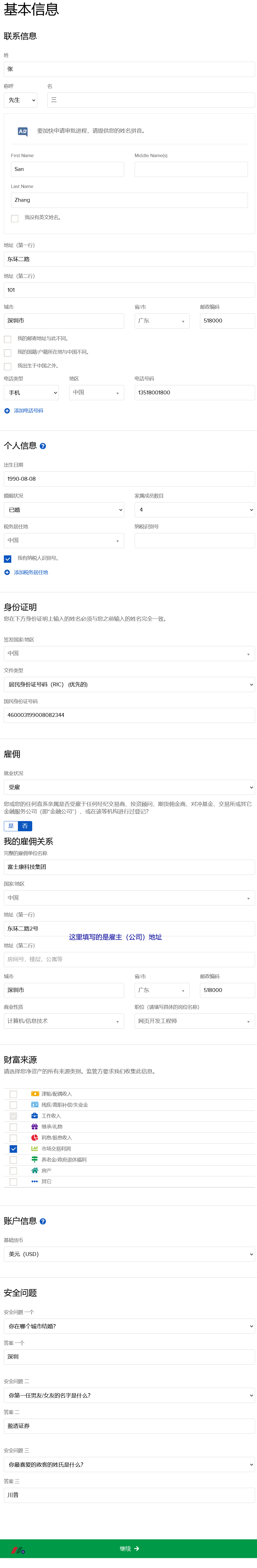This screenshot has height=1568, width=257.
Task: Click the briefcase icon for 工作收入
Action: (35, 1116)
